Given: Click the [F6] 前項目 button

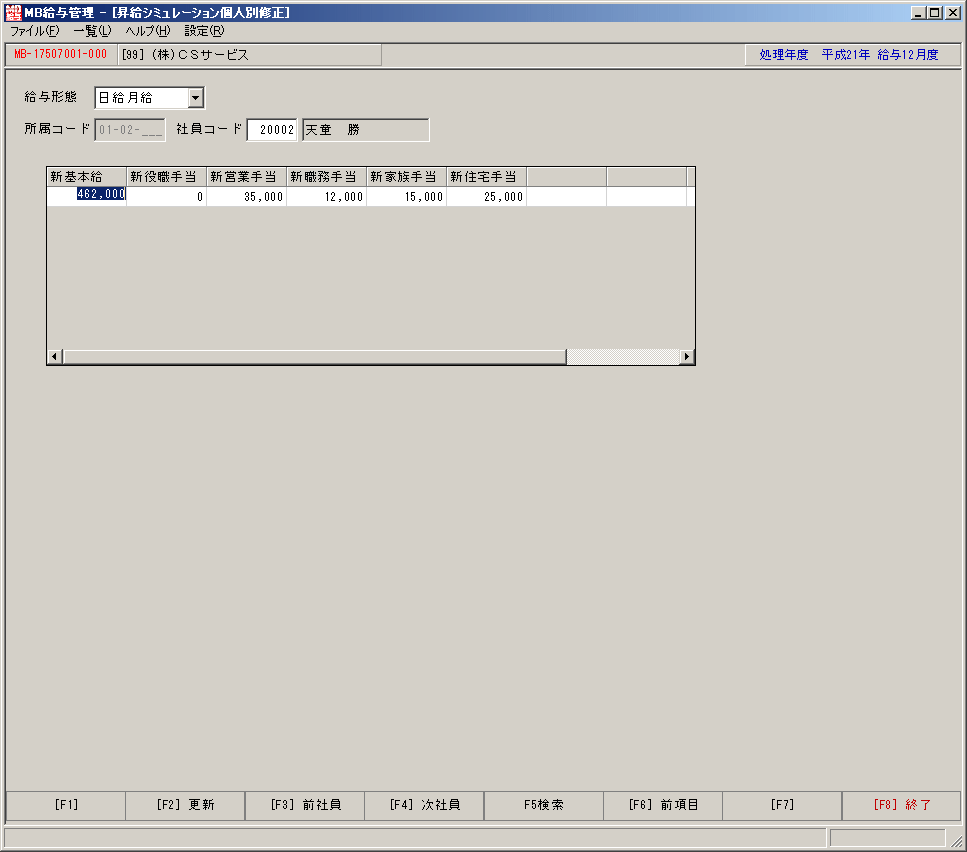Looking at the screenshot, I should 663,805.
